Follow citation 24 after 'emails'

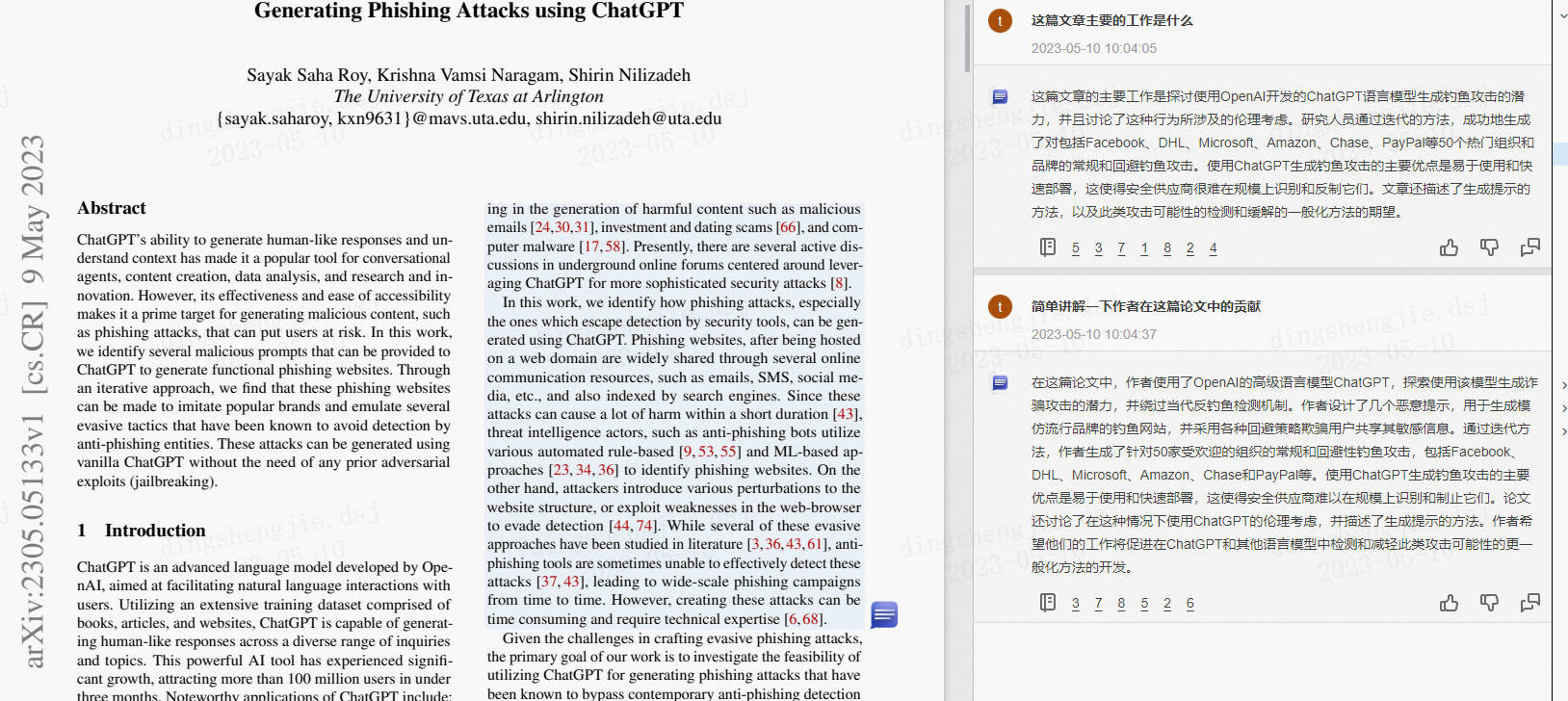(x=542, y=227)
